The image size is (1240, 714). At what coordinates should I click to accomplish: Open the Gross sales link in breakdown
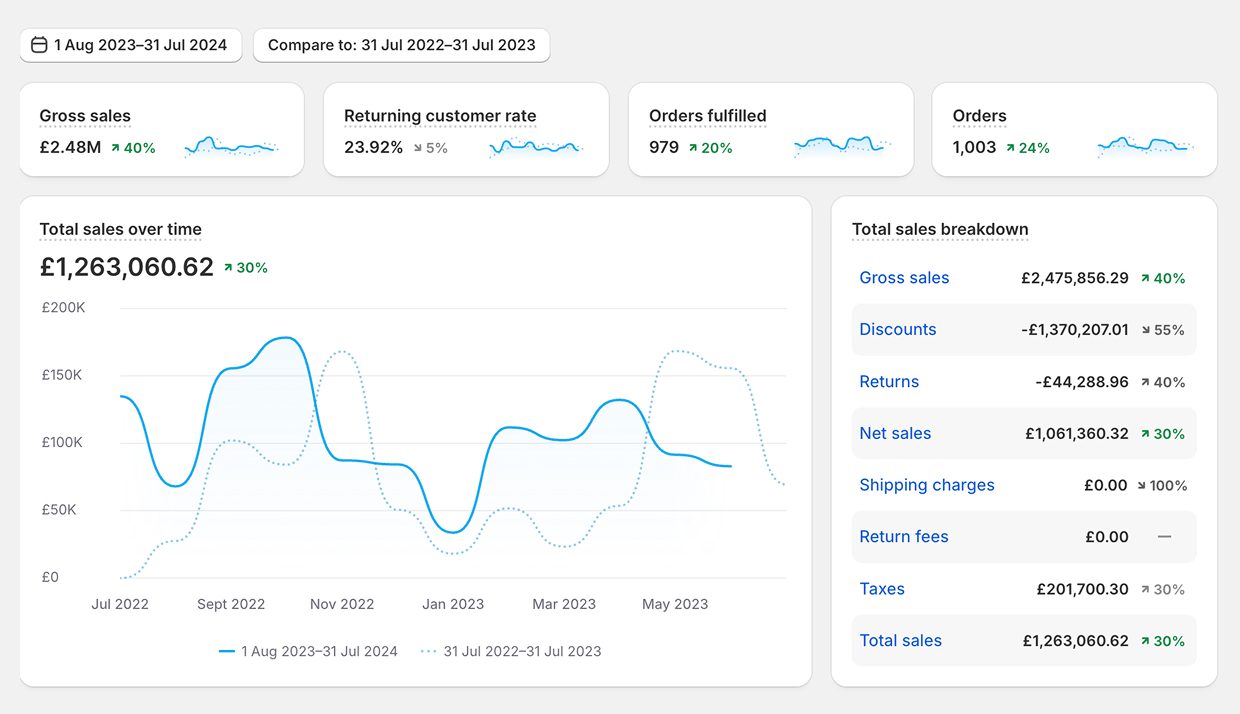click(x=904, y=278)
